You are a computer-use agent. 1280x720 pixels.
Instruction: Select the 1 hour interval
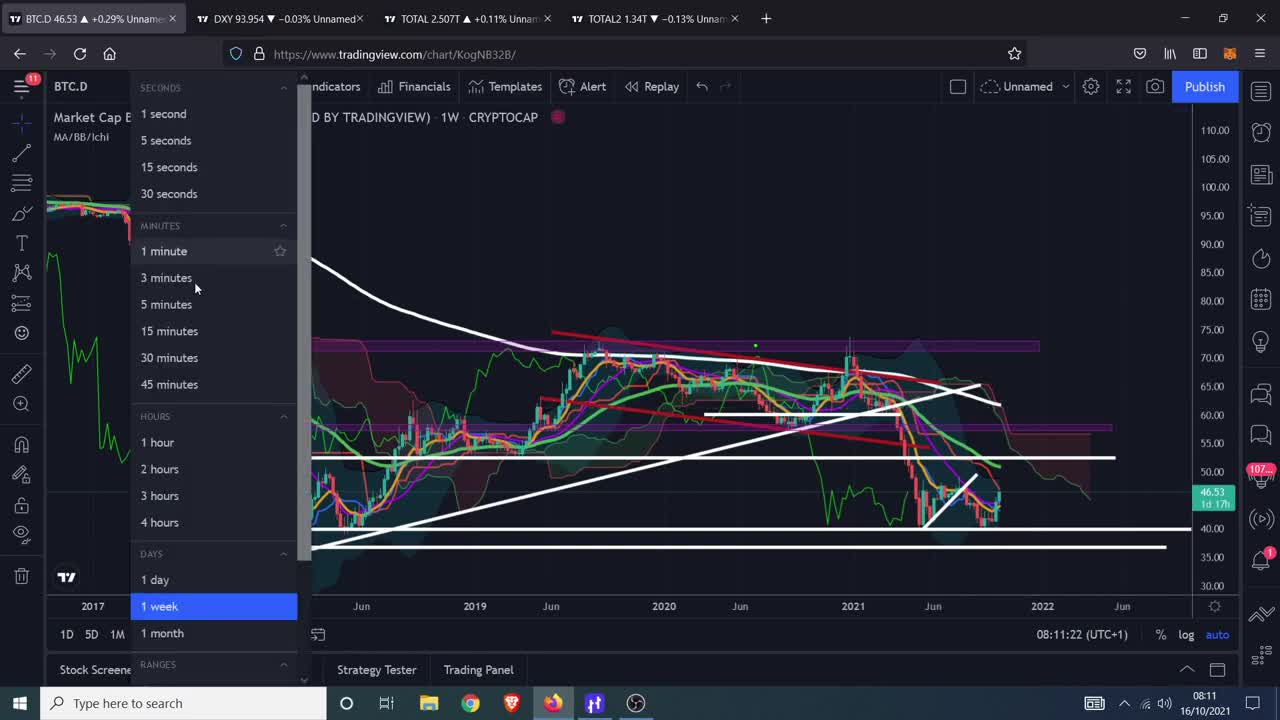tap(214, 442)
